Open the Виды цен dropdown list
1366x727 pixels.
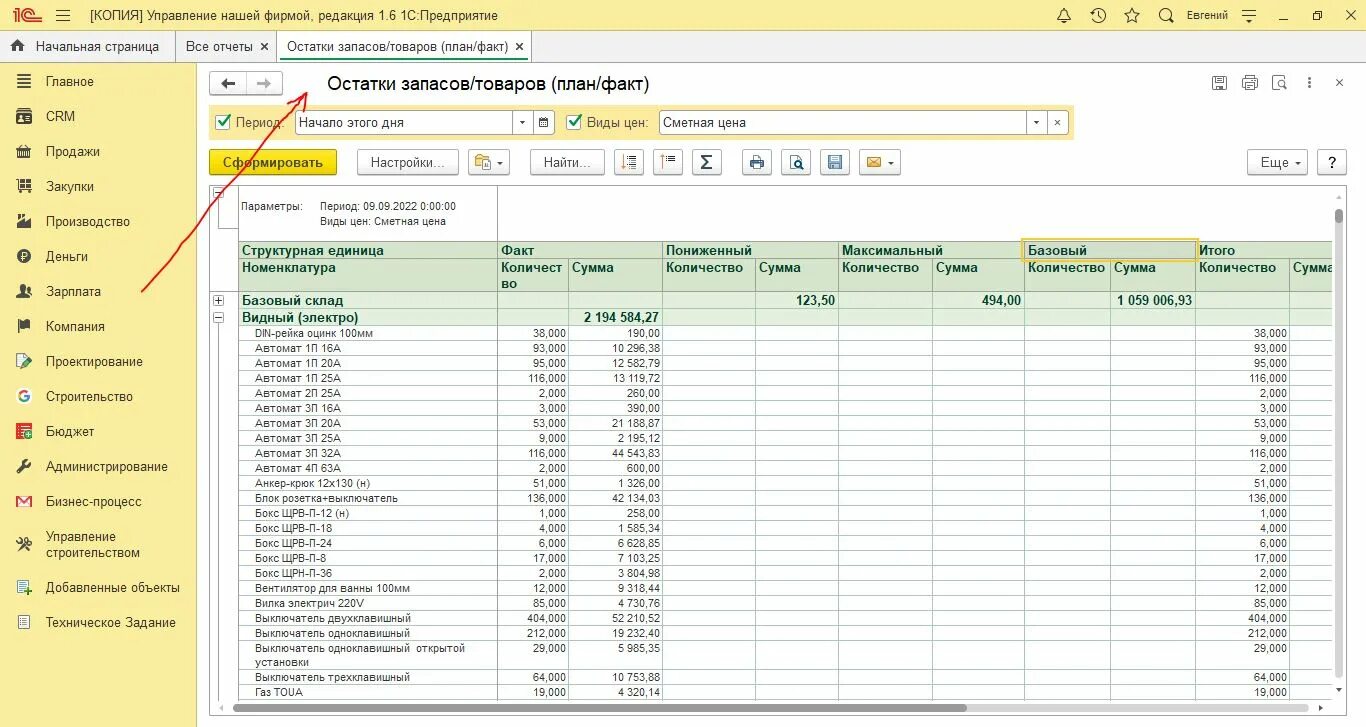tap(1036, 123)
